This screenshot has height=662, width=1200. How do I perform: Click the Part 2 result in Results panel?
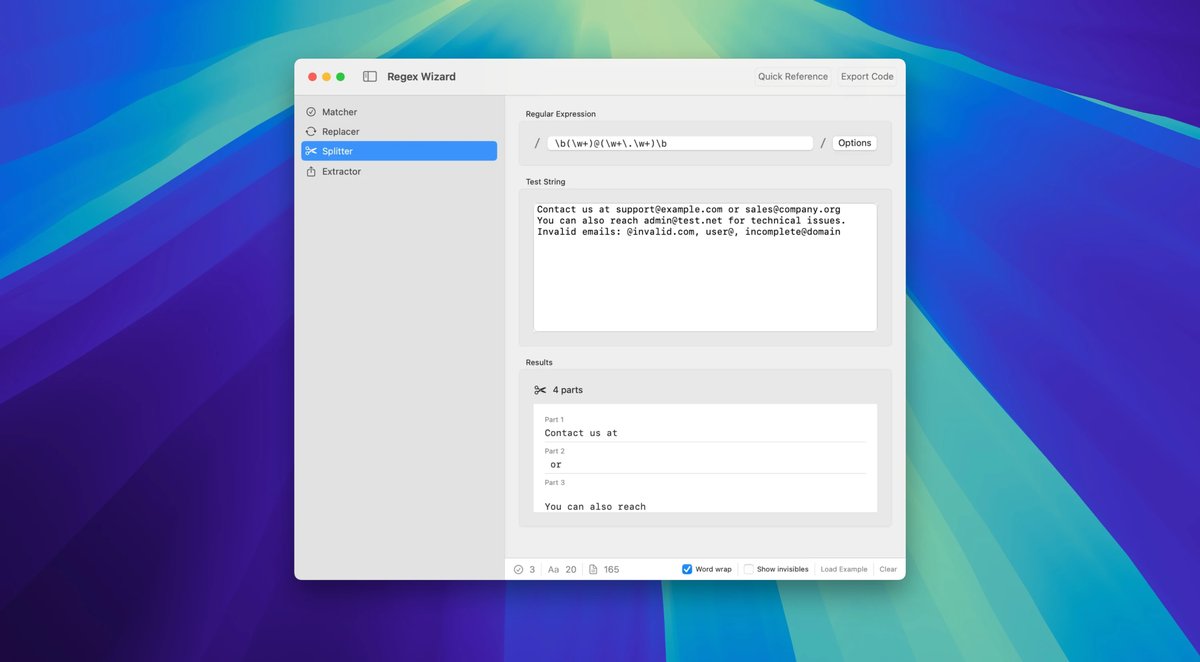click(x=700, y=460)
